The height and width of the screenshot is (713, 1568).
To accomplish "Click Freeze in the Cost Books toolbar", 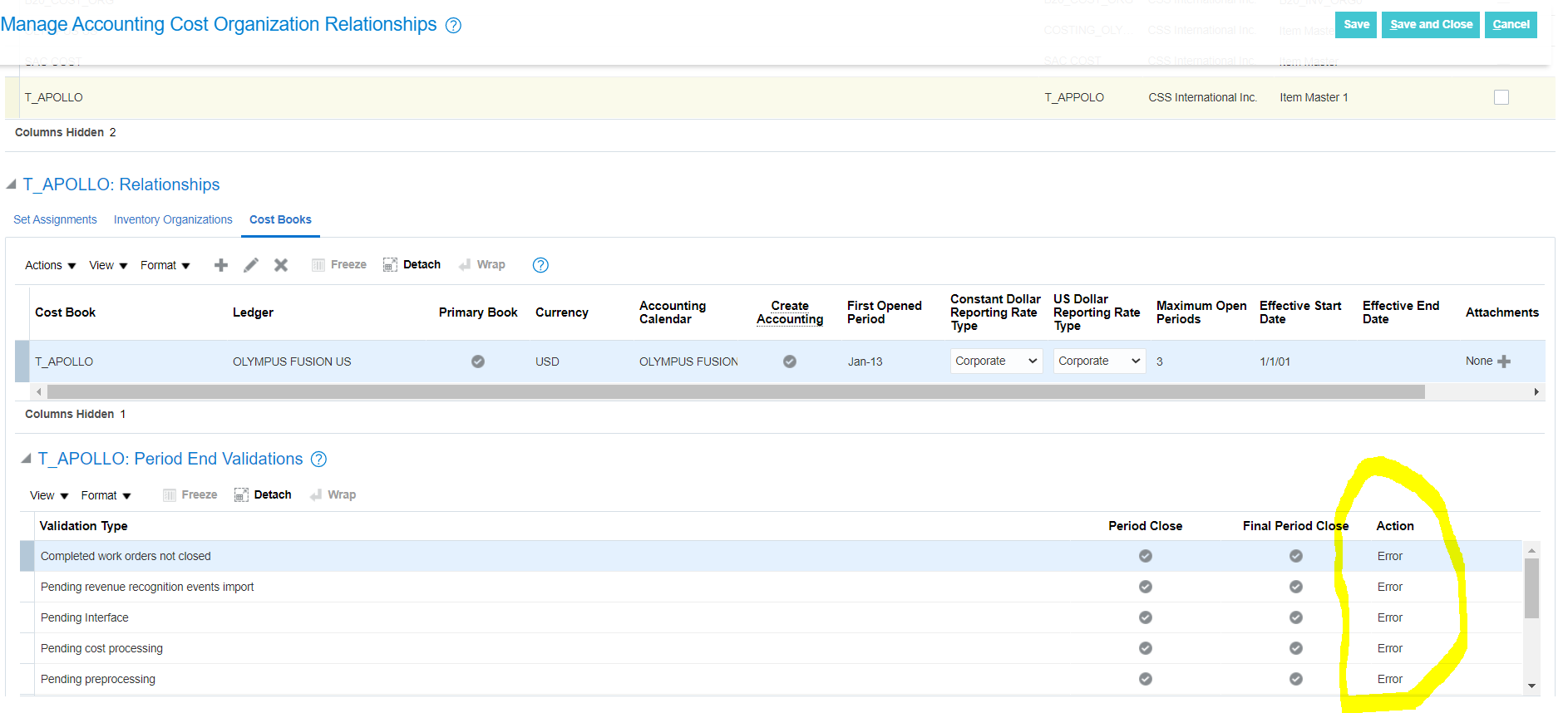I will [339, 265].
